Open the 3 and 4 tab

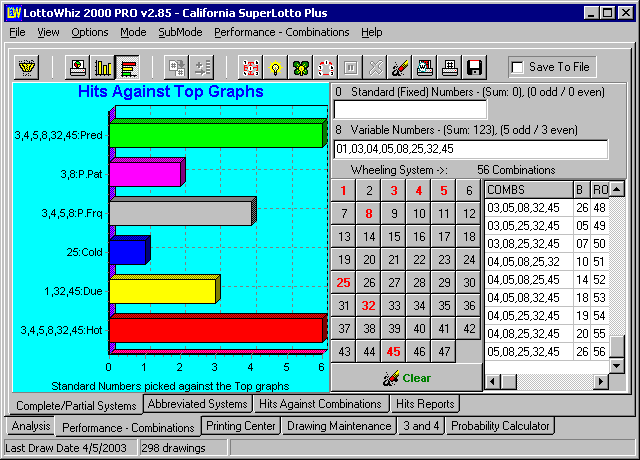click(421, 426)
